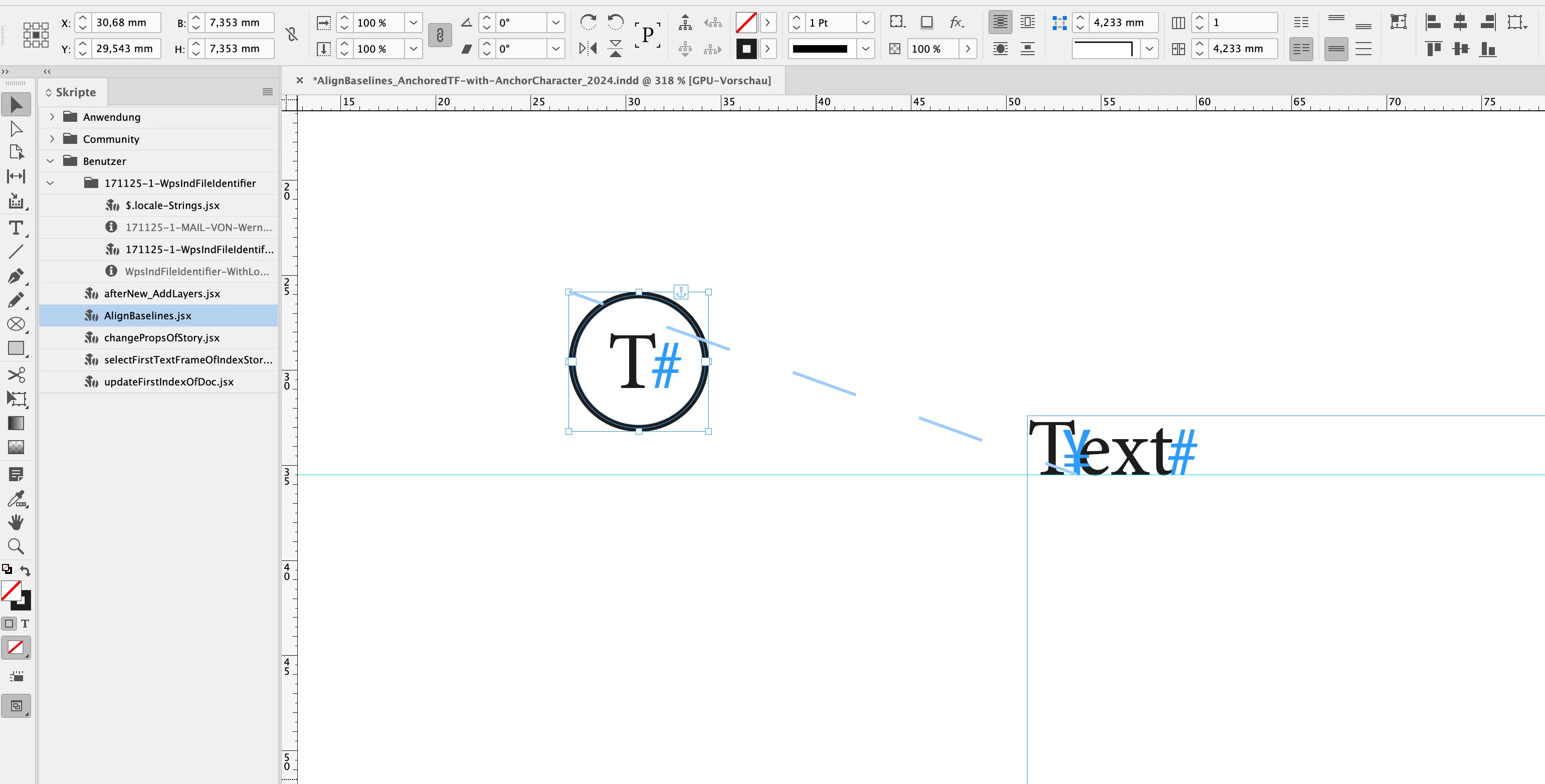Expand the Anwendung scripts folder
1545x784 pixels.
click(52, 117)
